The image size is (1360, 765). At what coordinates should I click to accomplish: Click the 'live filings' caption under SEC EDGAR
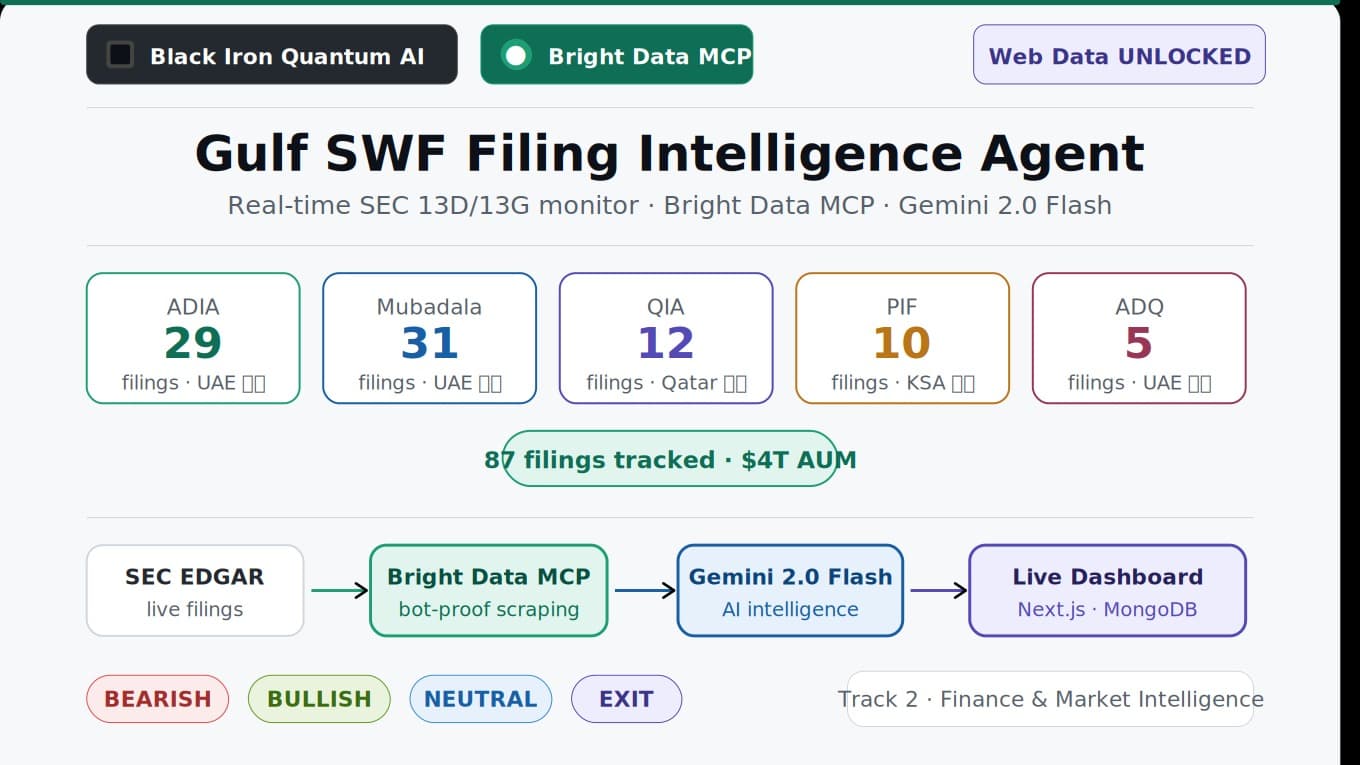[195, 609]
